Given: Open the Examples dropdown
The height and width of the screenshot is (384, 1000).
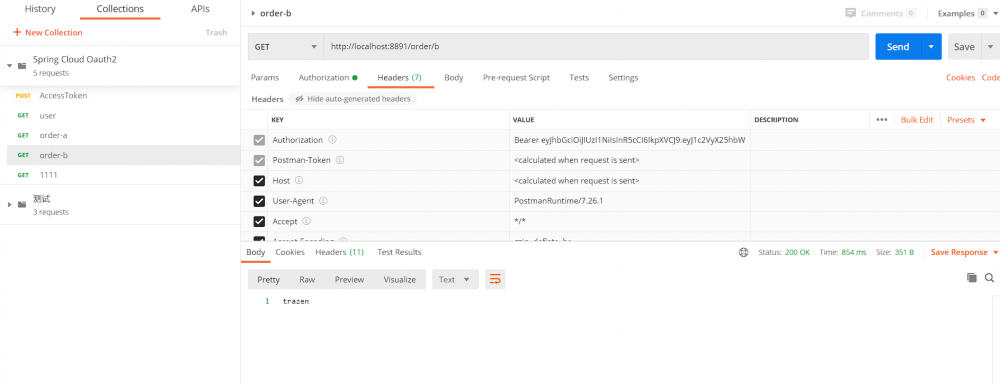Looking at the screenshot, I should [x=967, y=13].
